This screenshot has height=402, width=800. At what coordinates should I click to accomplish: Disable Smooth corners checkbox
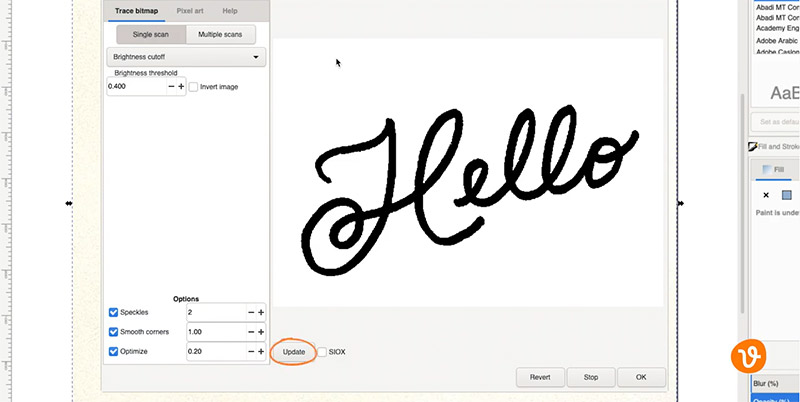(x=113, y=332)
